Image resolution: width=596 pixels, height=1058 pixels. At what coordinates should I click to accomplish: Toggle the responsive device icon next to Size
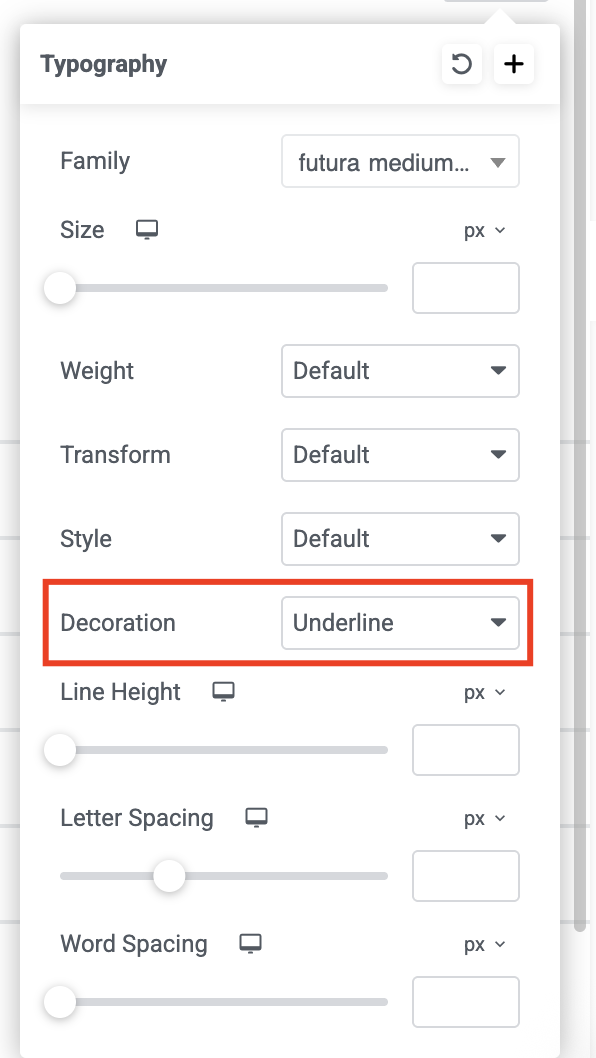coord(147,229)
